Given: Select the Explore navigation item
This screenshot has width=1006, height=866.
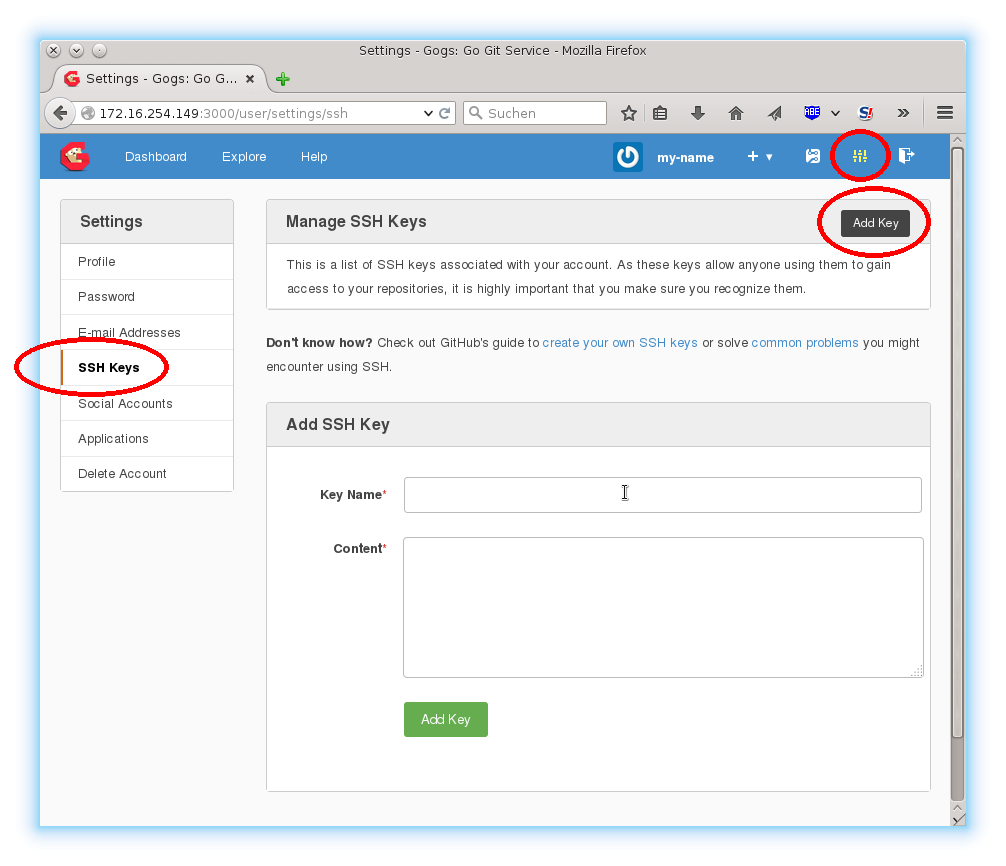Looking at the screenshot, I should click(x=243, y=156).
